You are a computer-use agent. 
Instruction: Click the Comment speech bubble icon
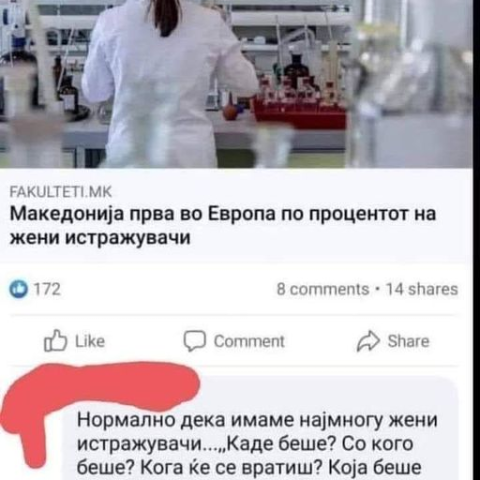pyautogui.click(x=194, y=341)
